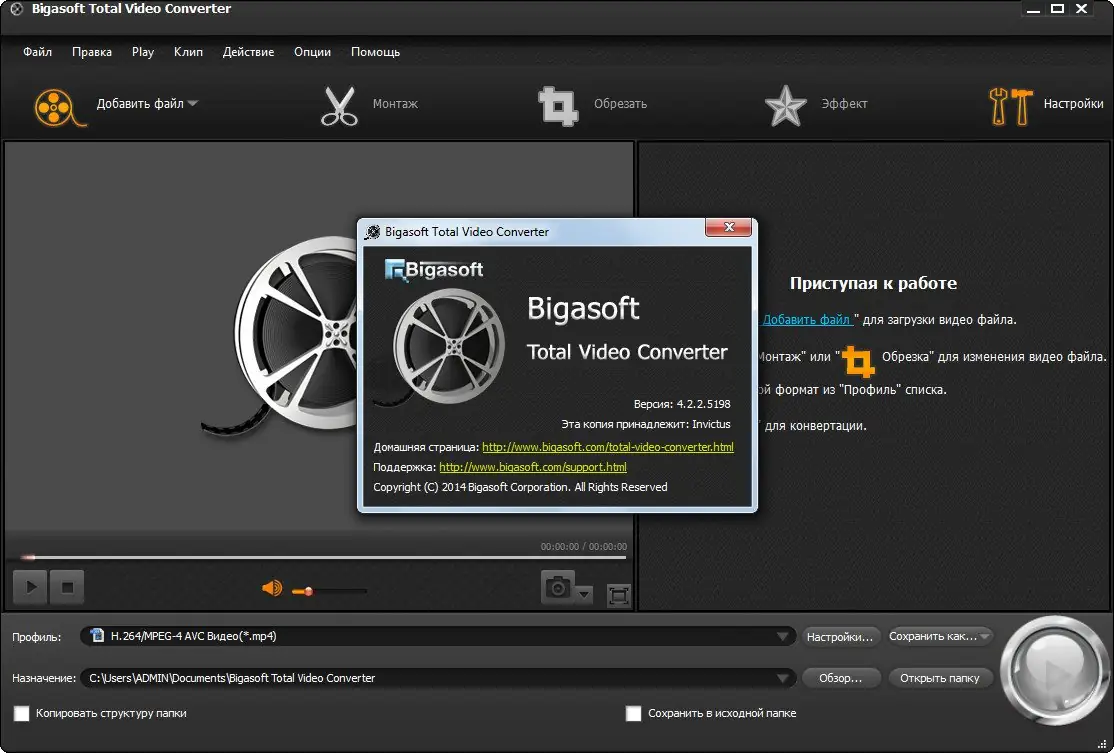This screenshot has height=753, width=1114.
Task: Click the "Открыть папку" button
Action: tap(939, 678)
